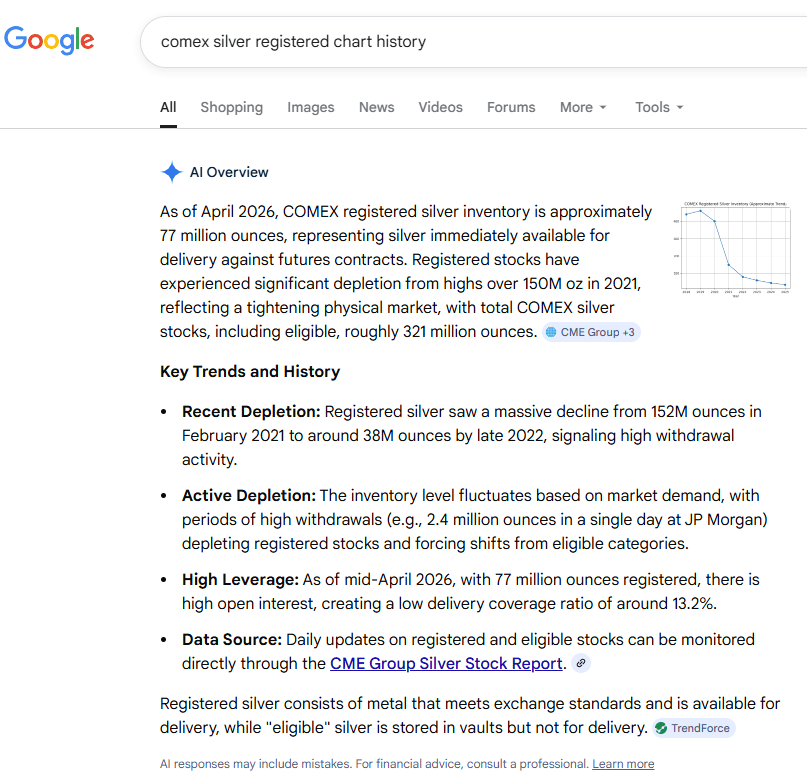Open the Videos tab

pyautogui.click(x=441, y=107)
